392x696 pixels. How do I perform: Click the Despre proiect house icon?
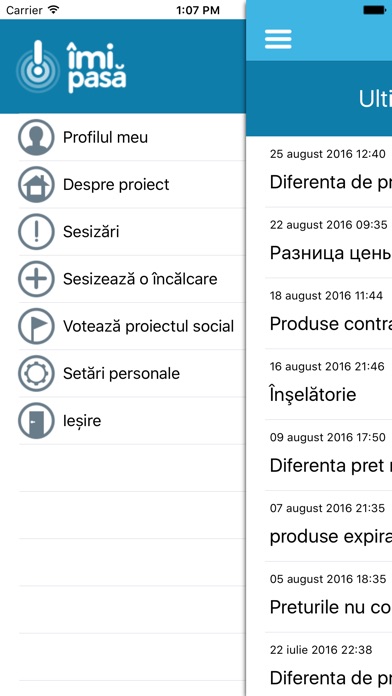36,184
